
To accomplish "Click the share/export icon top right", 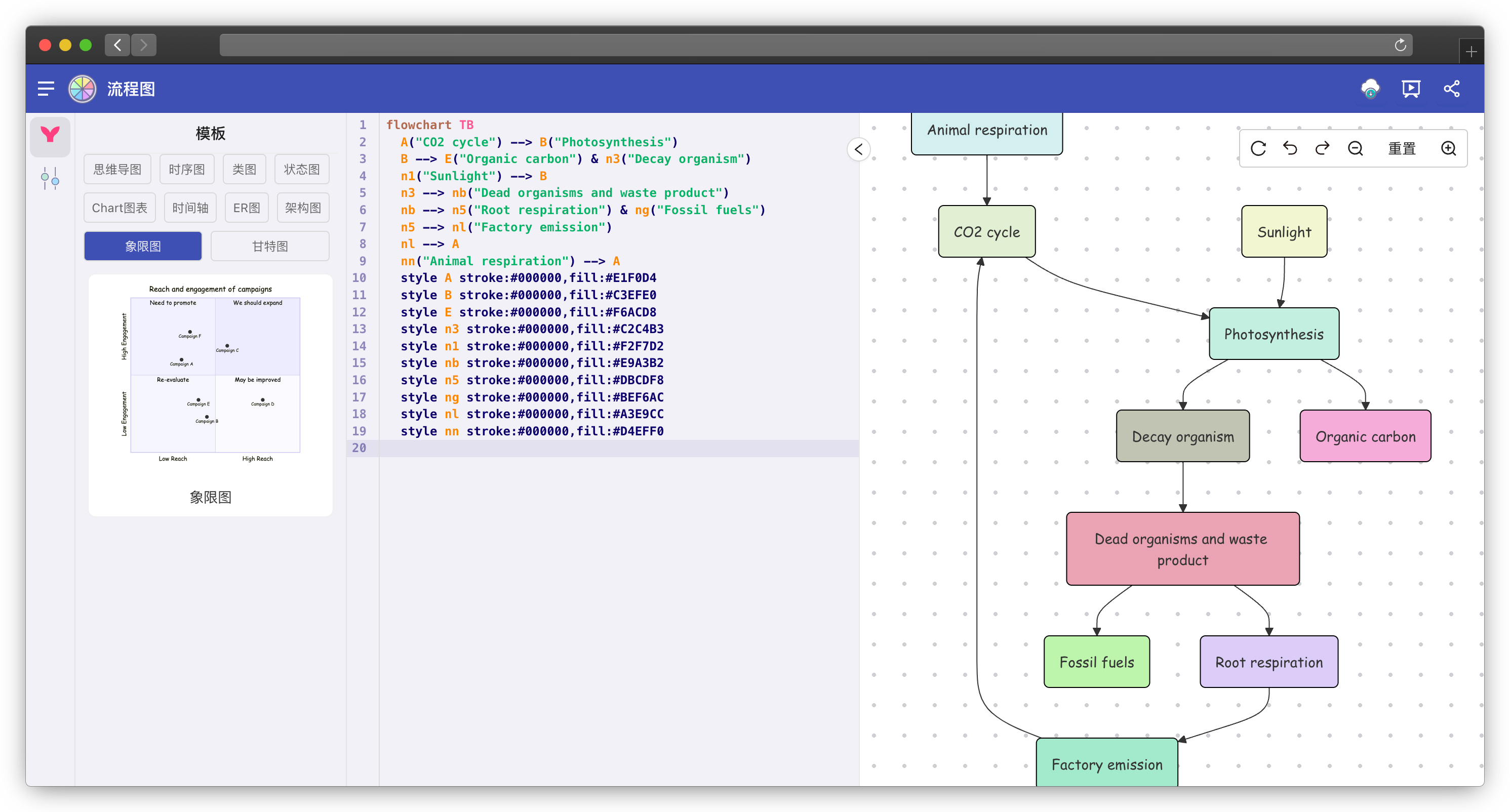I will point(1452,89).
